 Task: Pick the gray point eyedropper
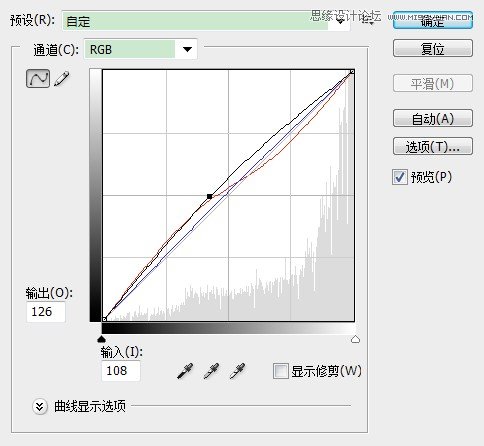click(x=212, y=371)
